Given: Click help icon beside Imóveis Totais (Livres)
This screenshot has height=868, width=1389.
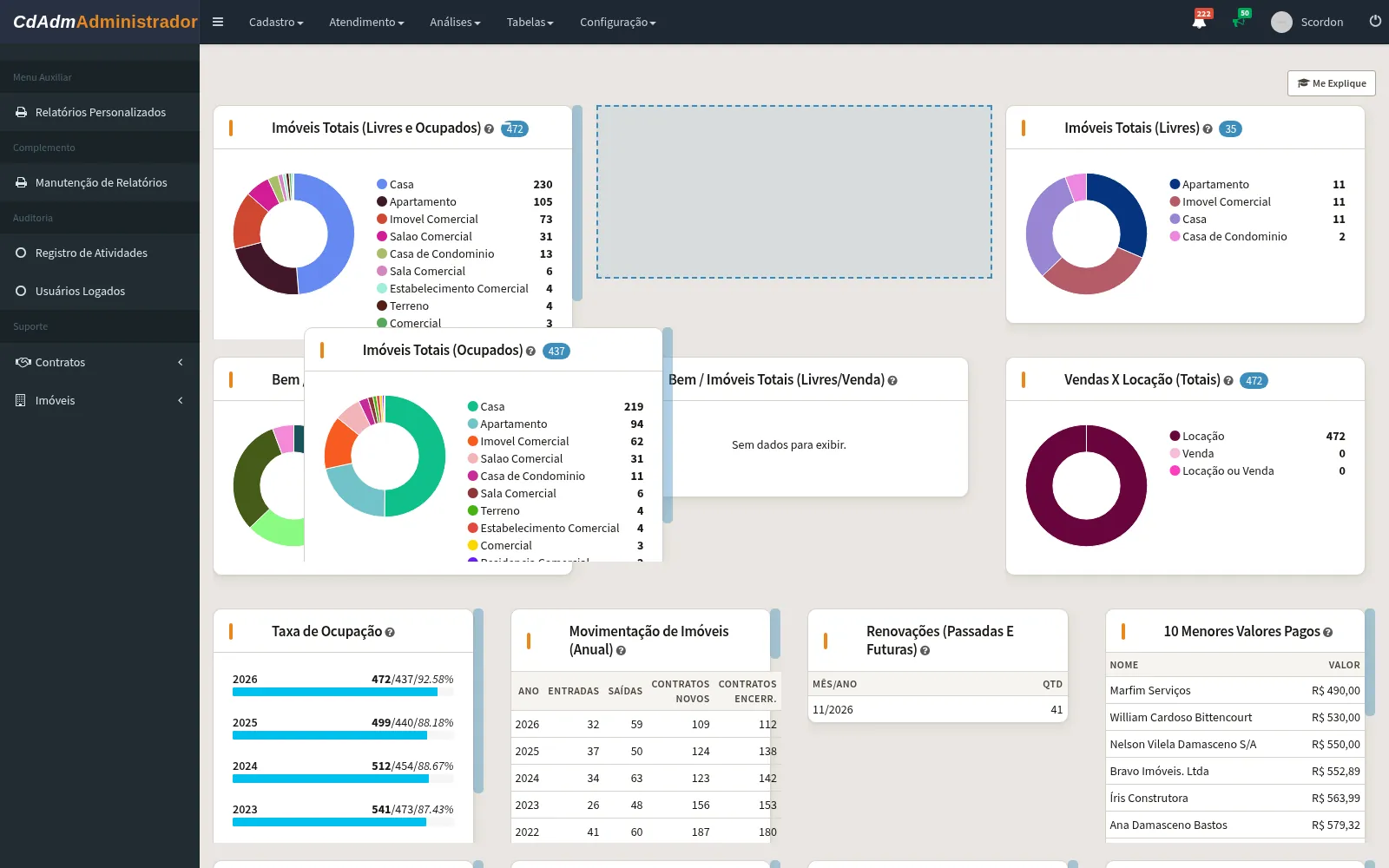Looking at the screenshot, I should (1208, 129).
